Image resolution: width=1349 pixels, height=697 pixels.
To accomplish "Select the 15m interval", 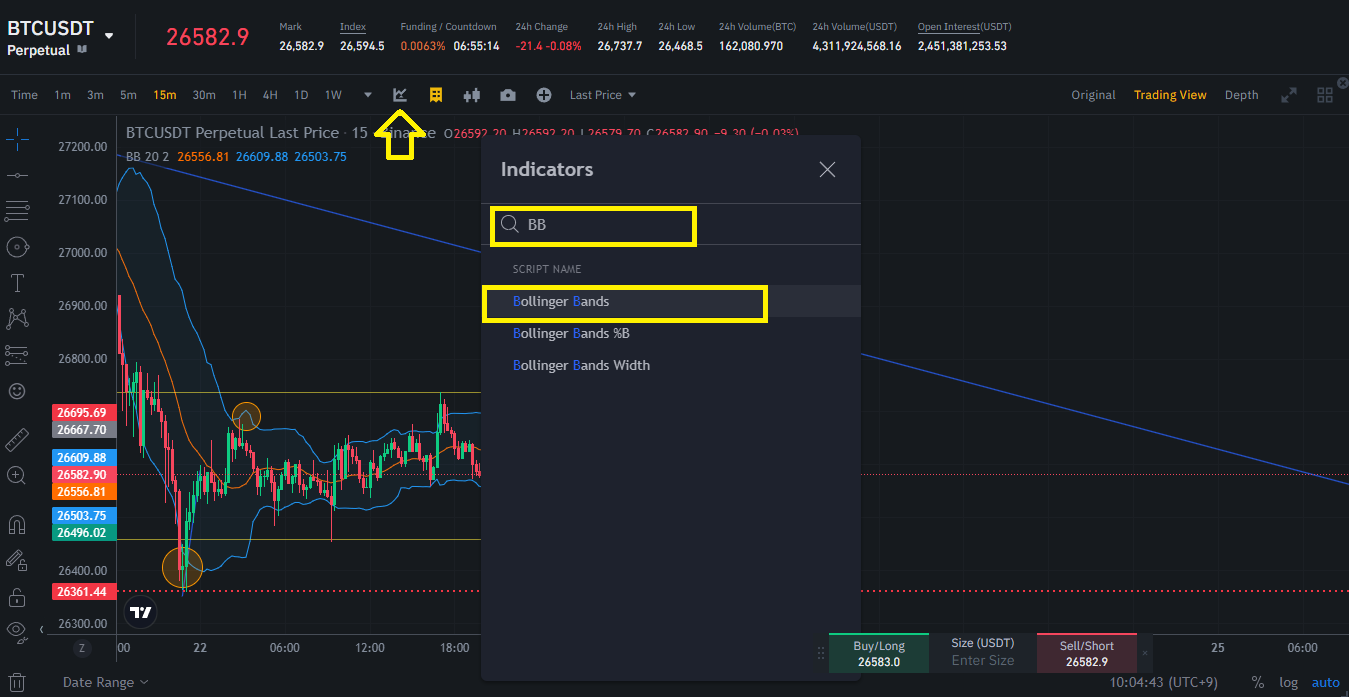I will pyautogui.click(x=164, y=95).
